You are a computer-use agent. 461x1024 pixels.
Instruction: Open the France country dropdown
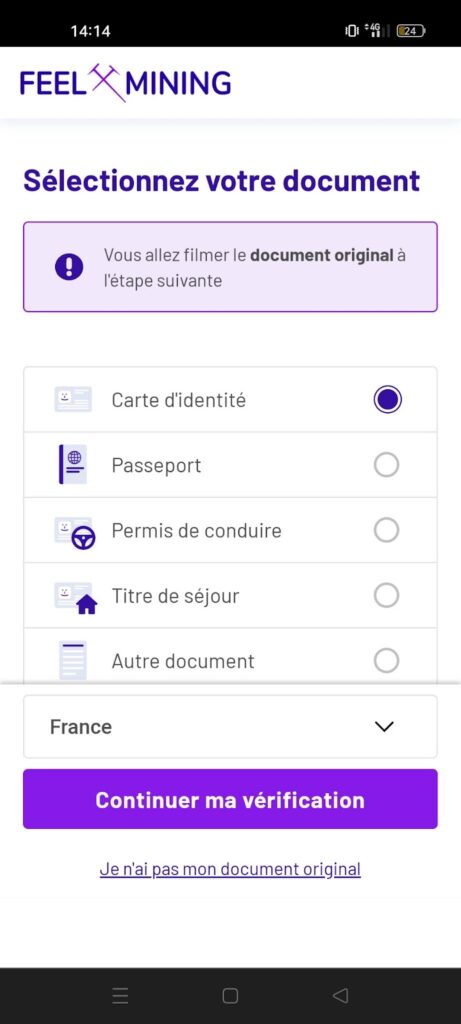[x=230, y=726]
